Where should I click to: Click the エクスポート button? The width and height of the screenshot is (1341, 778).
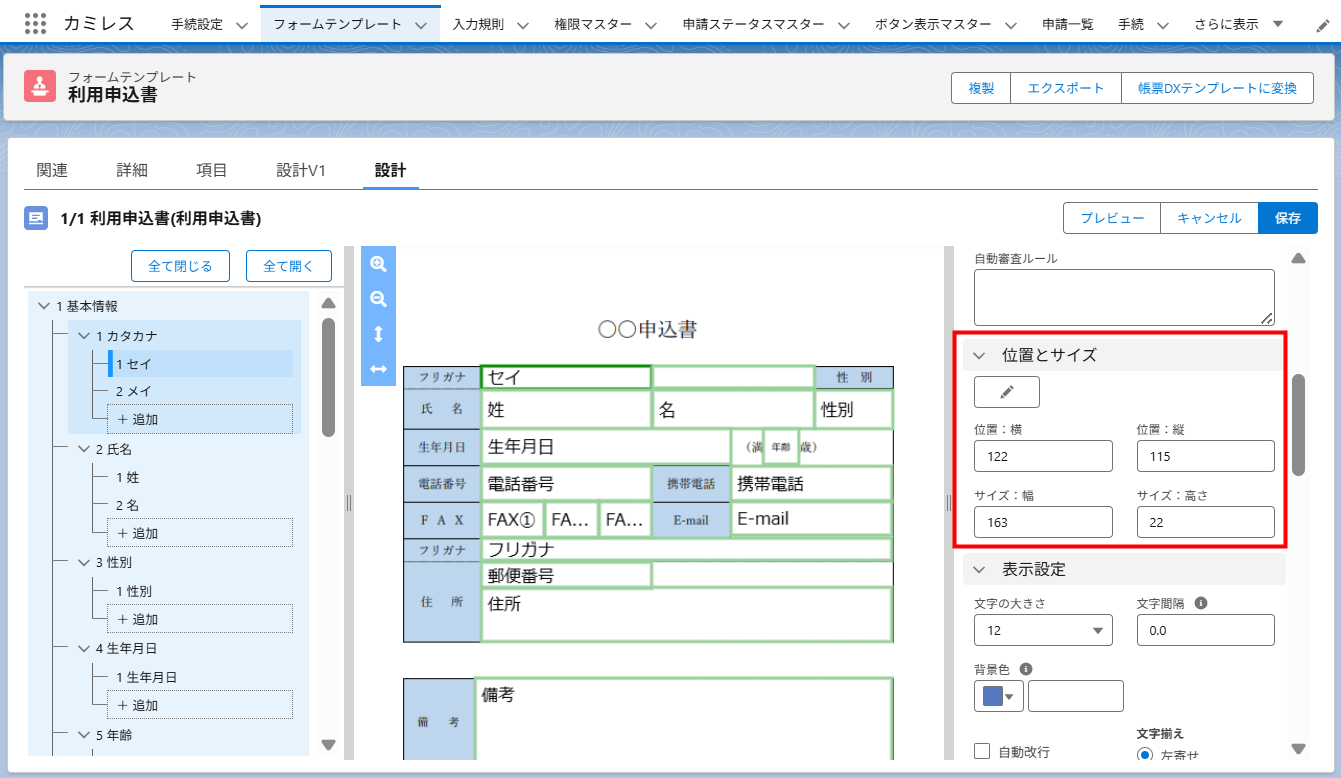coord(1065,88)
